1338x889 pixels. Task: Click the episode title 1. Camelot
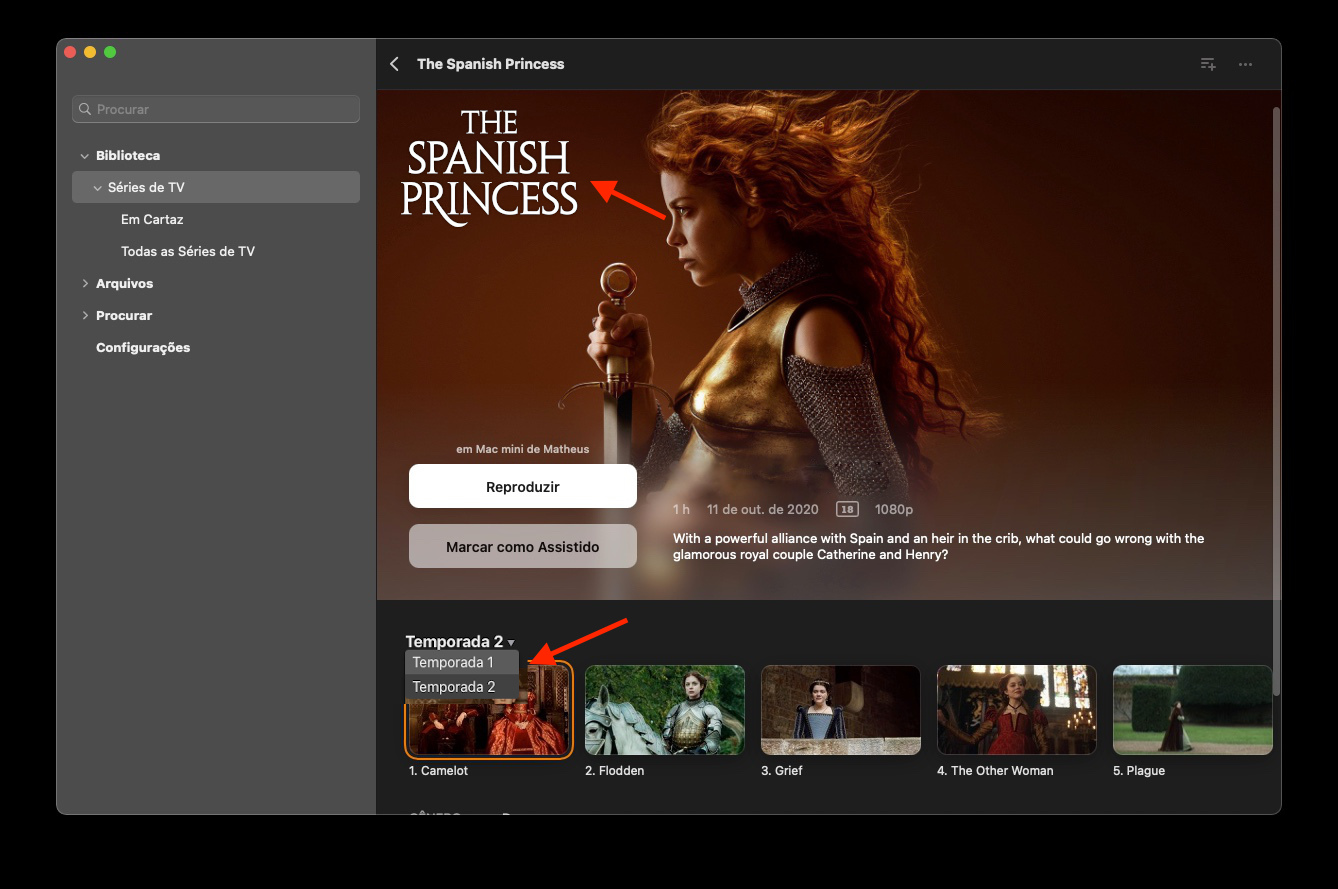438,771
